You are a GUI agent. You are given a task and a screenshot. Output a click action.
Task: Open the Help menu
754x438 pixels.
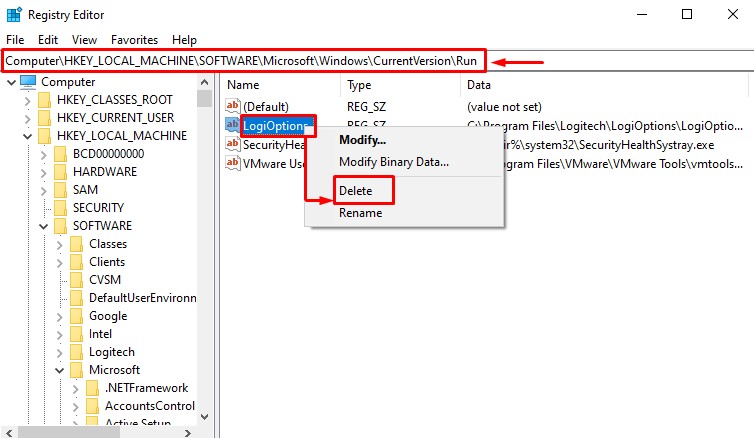click(x=184, y=40)
